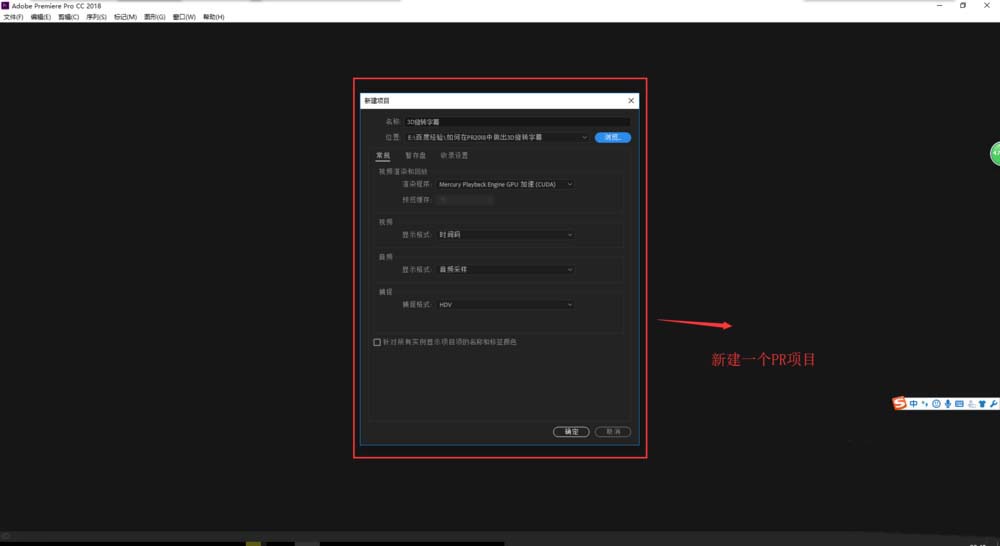Viewport: 1000px width, 546px height.
Task: Open the 图形(G) menu
Action: coord(154,17)
